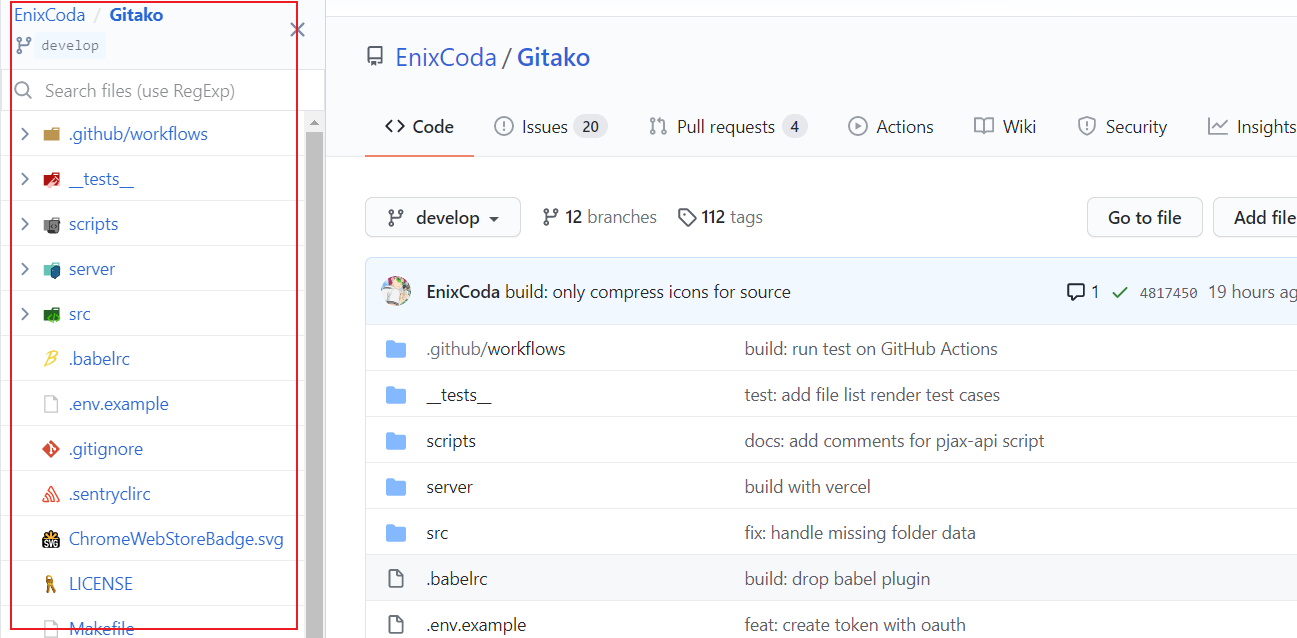The image size is (1297, 638).
Task: Click the file icon beside .env.example in sidebar
Action: (x=51, y=404)
